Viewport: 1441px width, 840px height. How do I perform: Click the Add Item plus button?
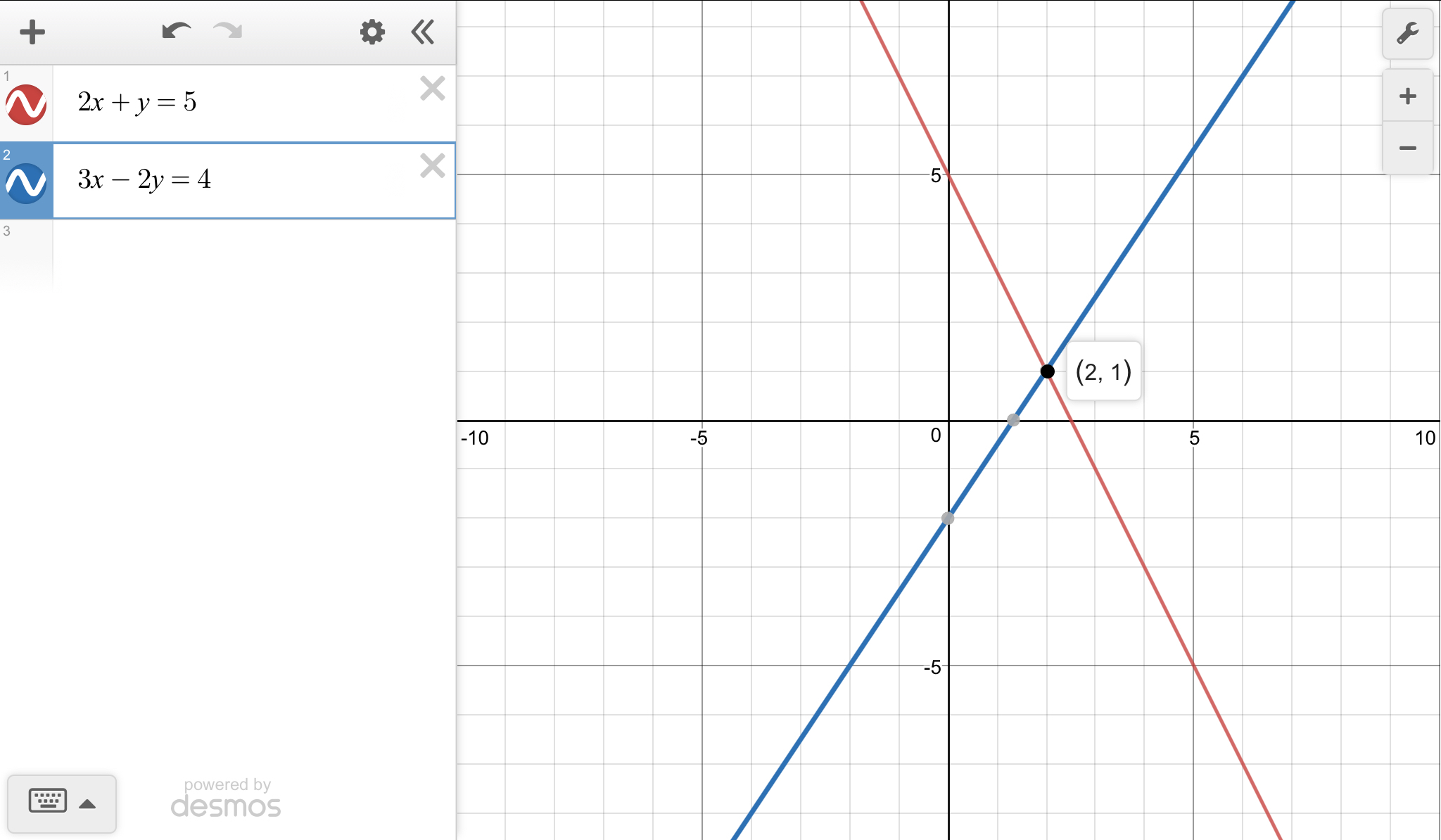[32, 32]
